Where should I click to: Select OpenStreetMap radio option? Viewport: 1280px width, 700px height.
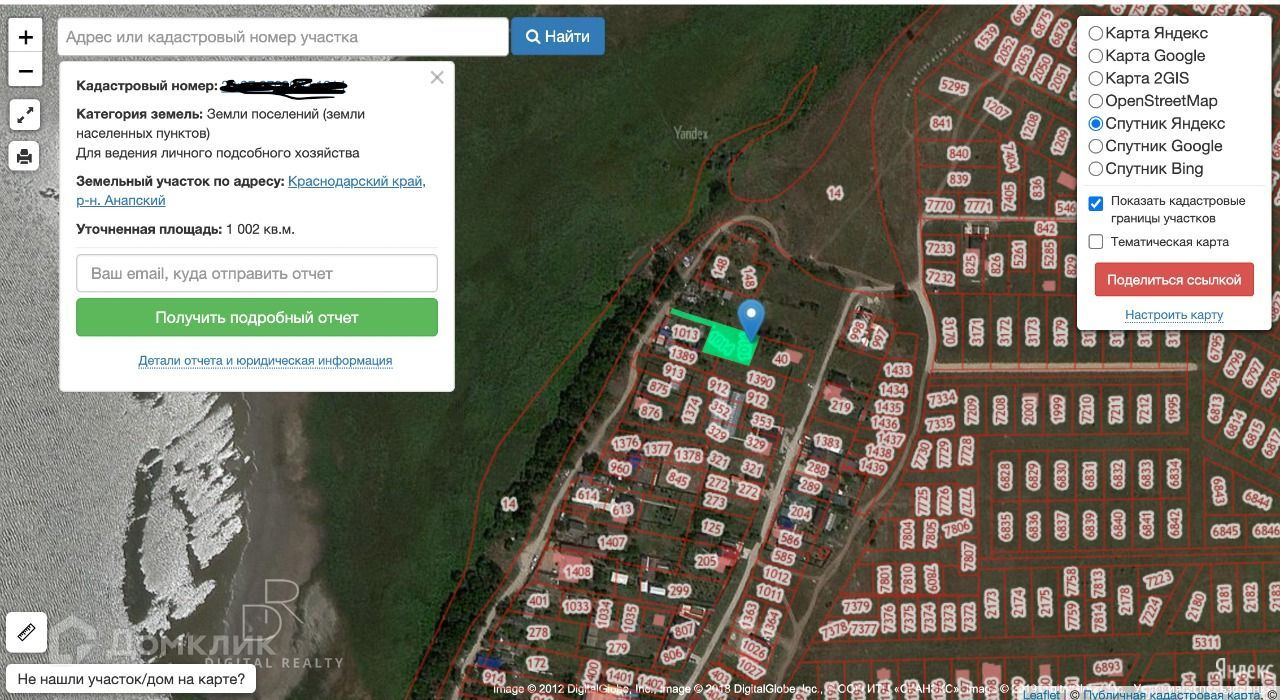pos(1096,101)
